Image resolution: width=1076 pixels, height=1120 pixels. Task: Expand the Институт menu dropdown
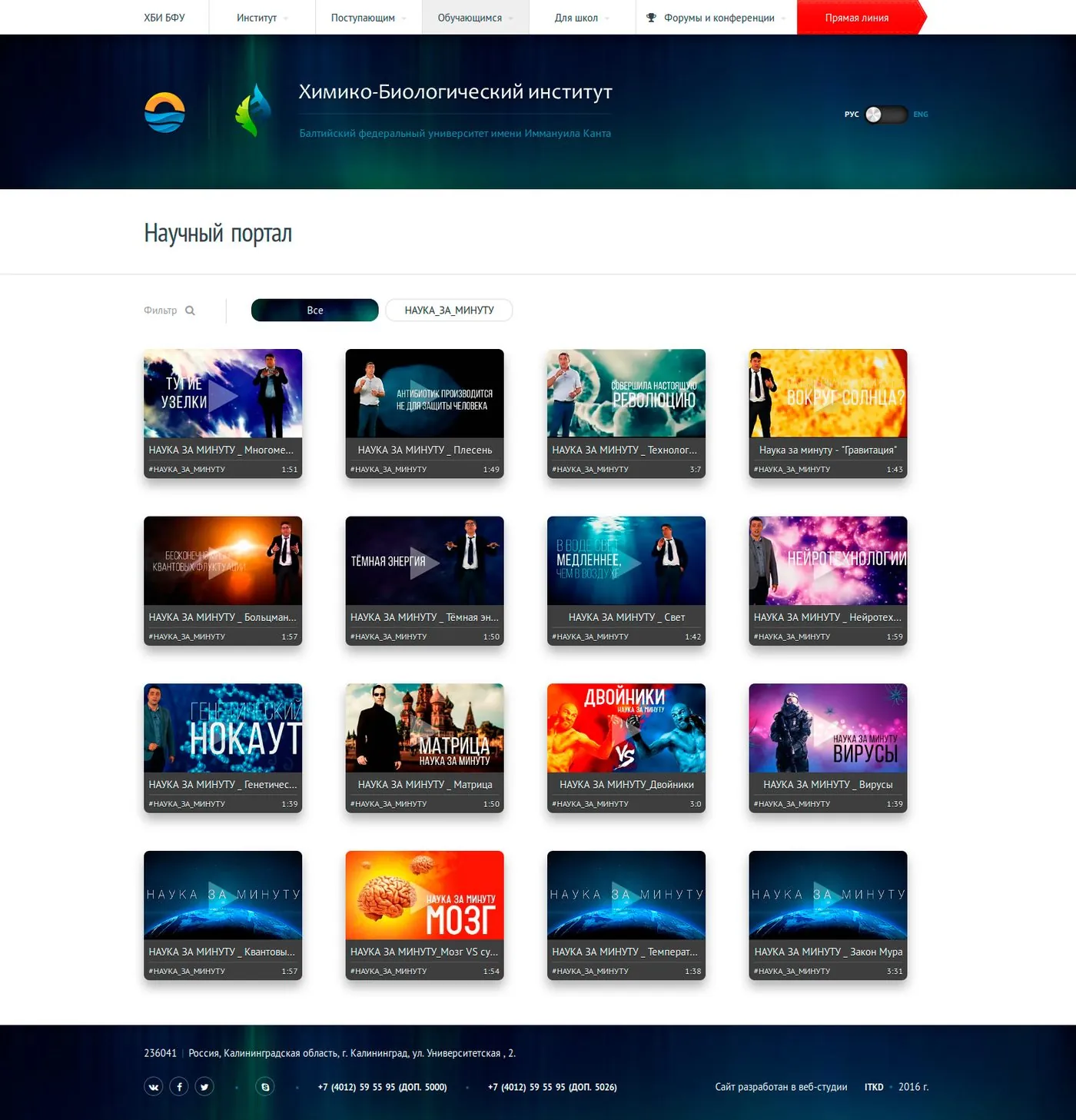262,18
